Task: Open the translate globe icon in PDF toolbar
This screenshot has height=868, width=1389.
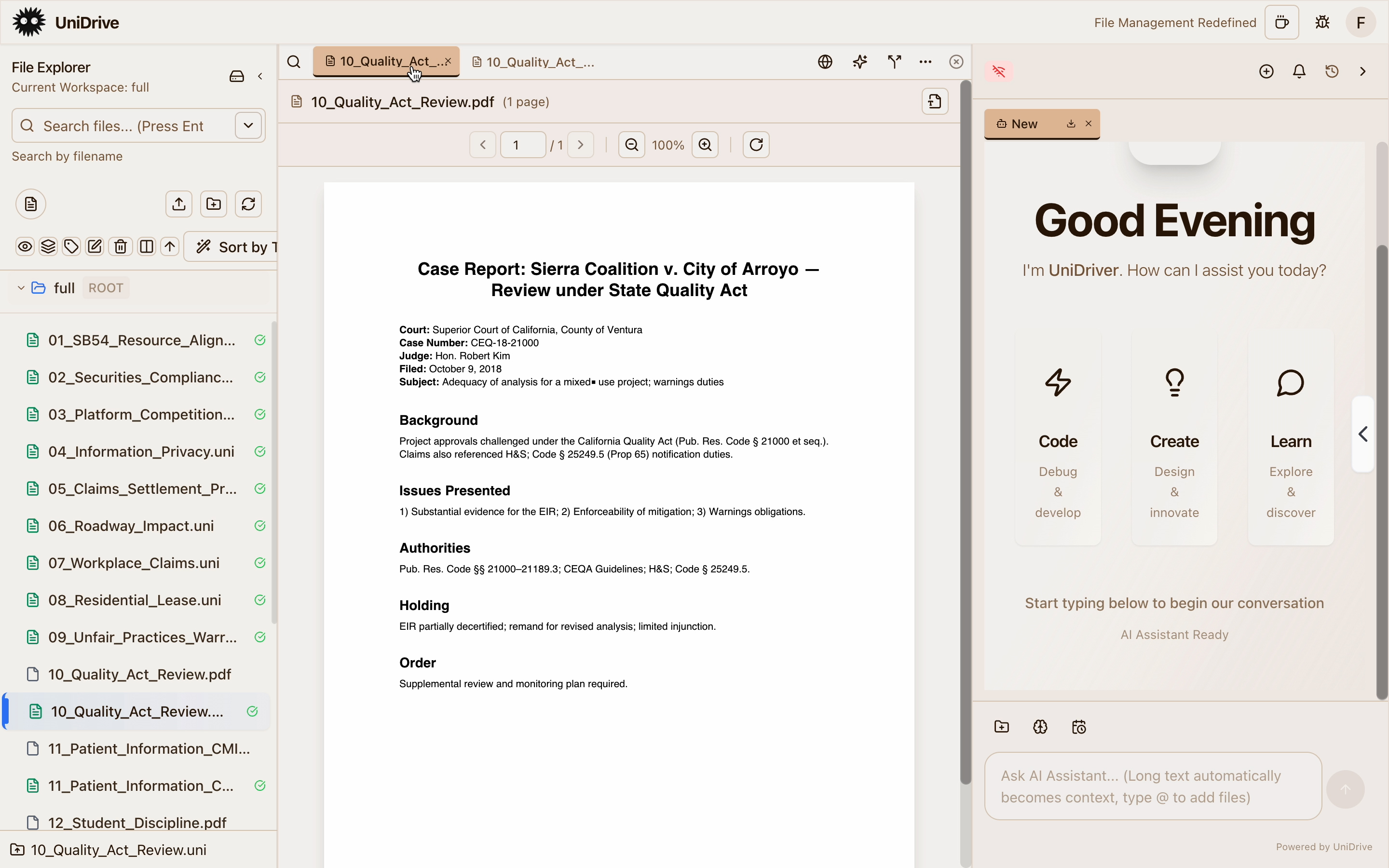Action: (824, 61)
